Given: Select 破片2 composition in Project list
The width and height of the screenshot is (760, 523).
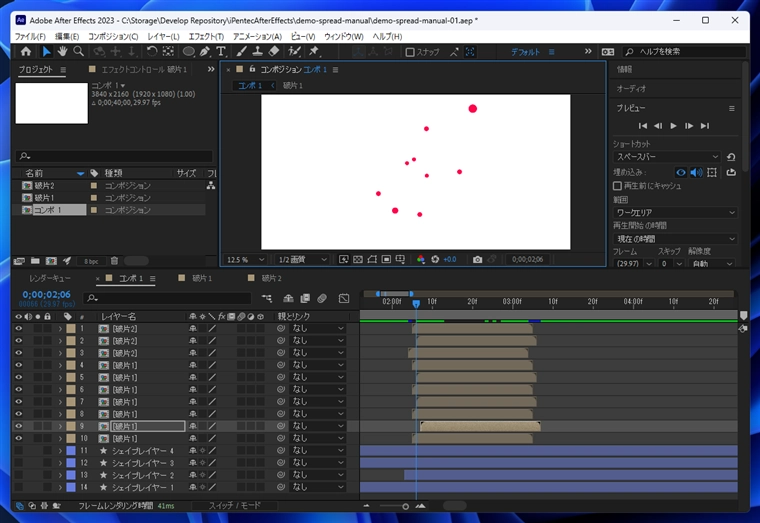Looking at the screenshot, I should (45, 186).
